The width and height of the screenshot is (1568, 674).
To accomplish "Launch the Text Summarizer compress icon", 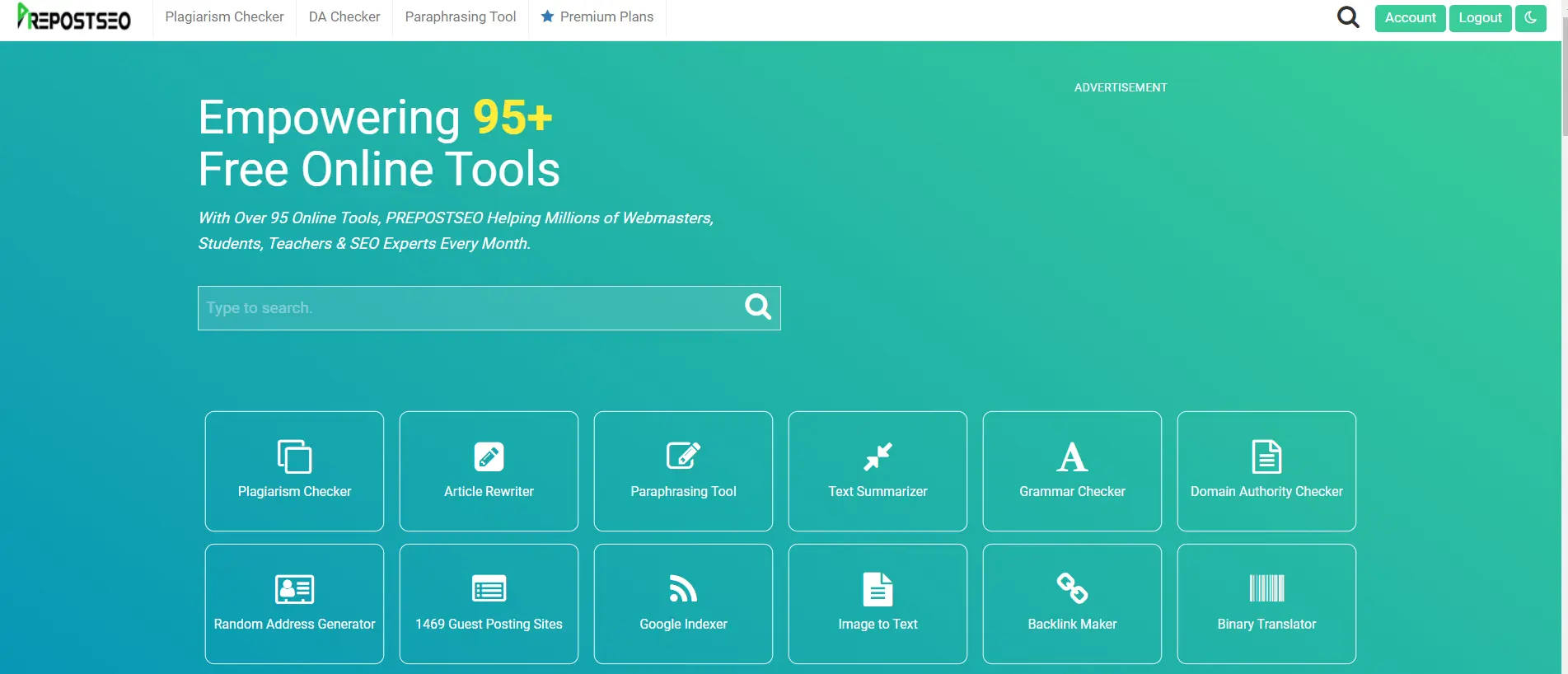I will (x=878, y=456).
